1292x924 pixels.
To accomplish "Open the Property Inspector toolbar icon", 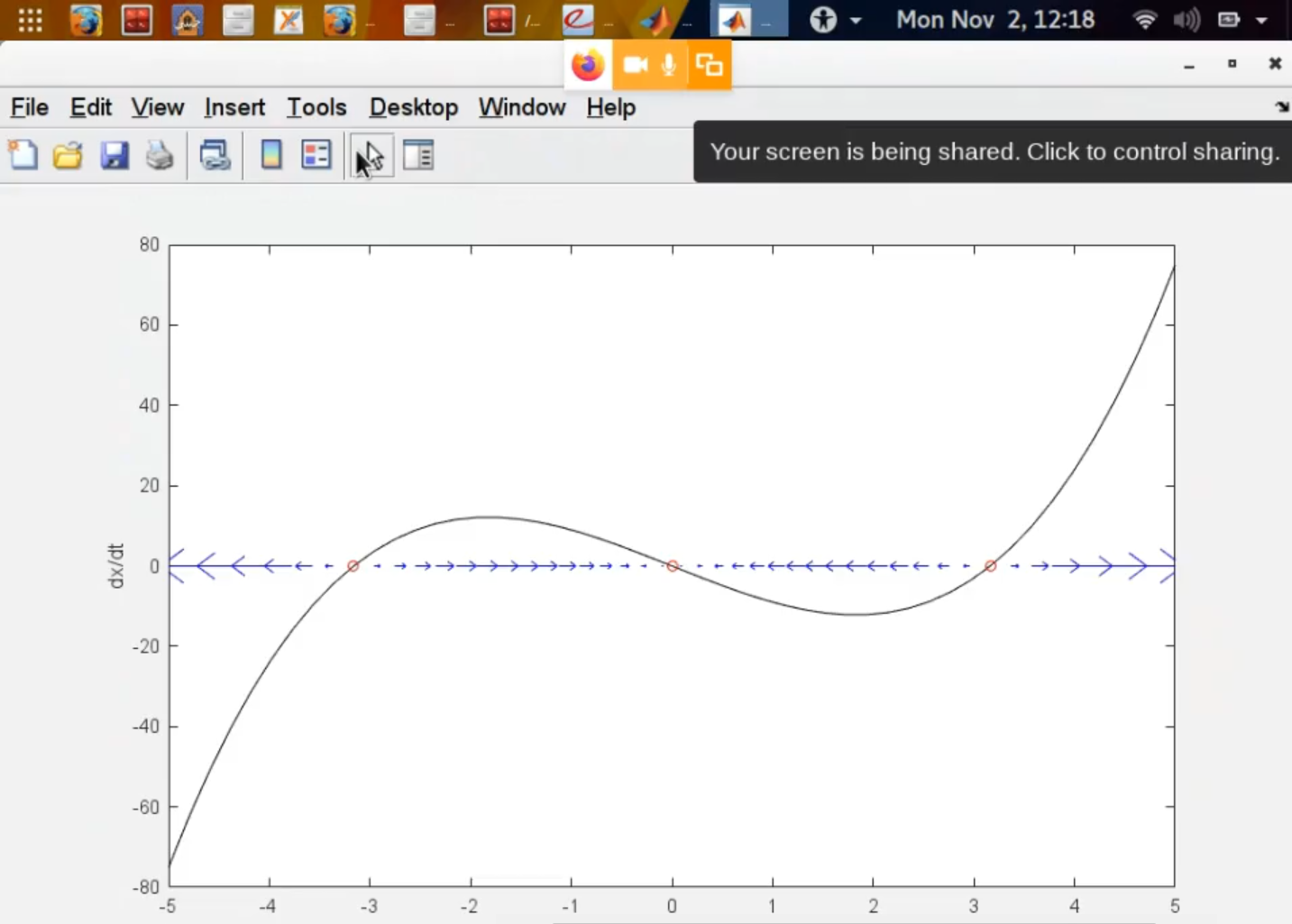I will point(418,155).
